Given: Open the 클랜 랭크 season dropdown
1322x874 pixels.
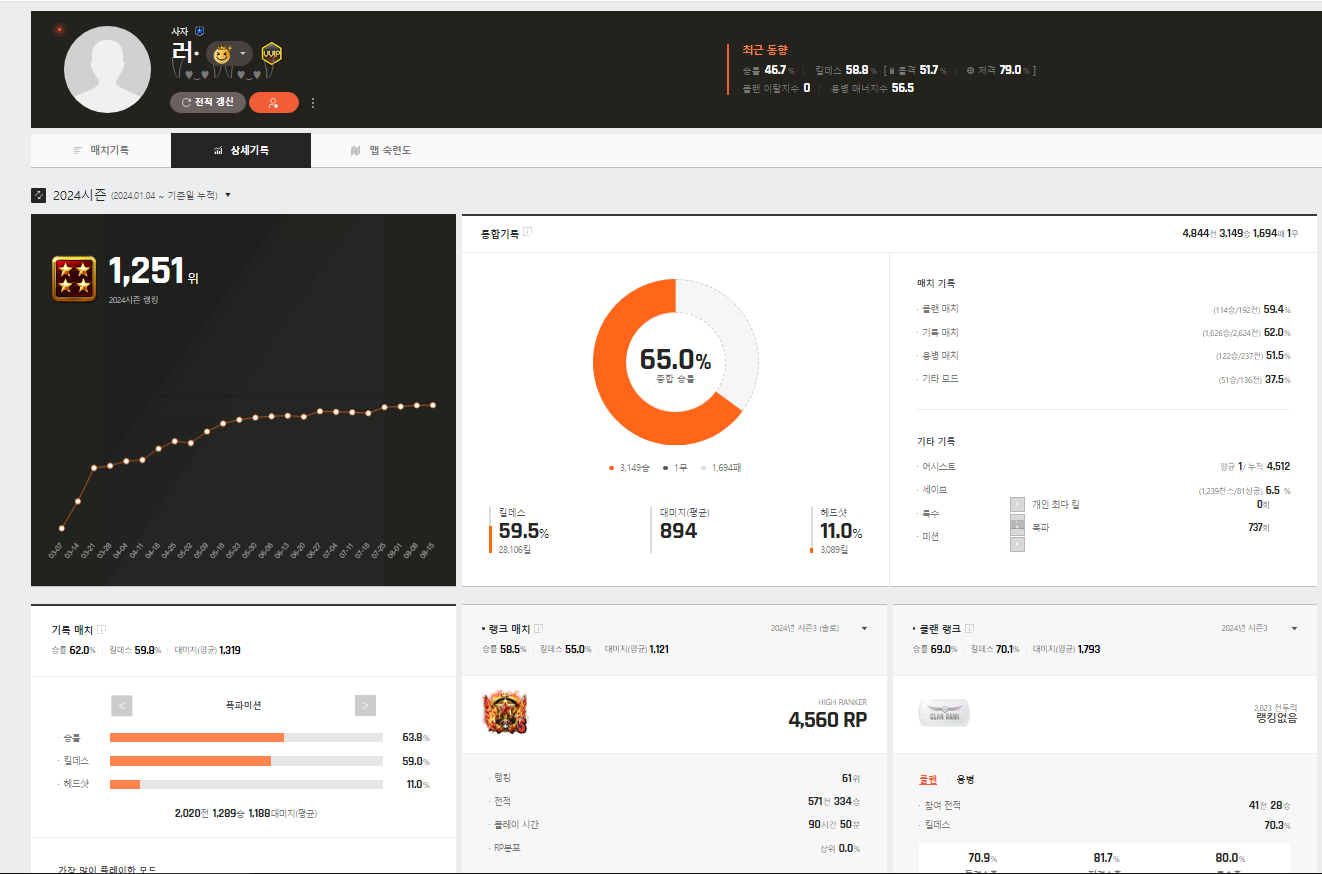Looking at the screenshot, I should click(1294, 628).
